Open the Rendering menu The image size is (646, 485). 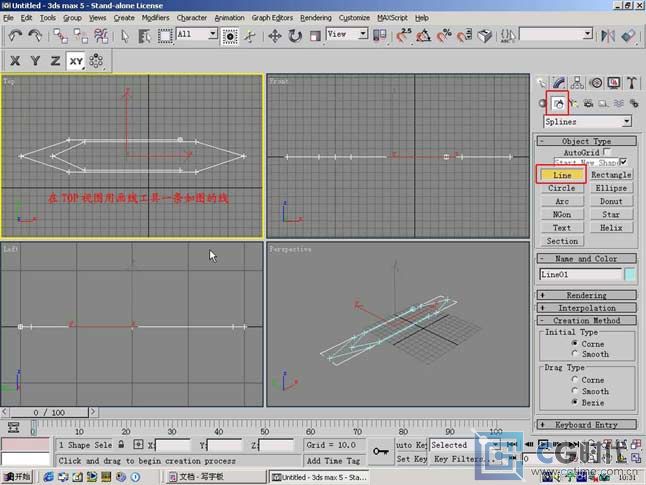pos(316,18)
